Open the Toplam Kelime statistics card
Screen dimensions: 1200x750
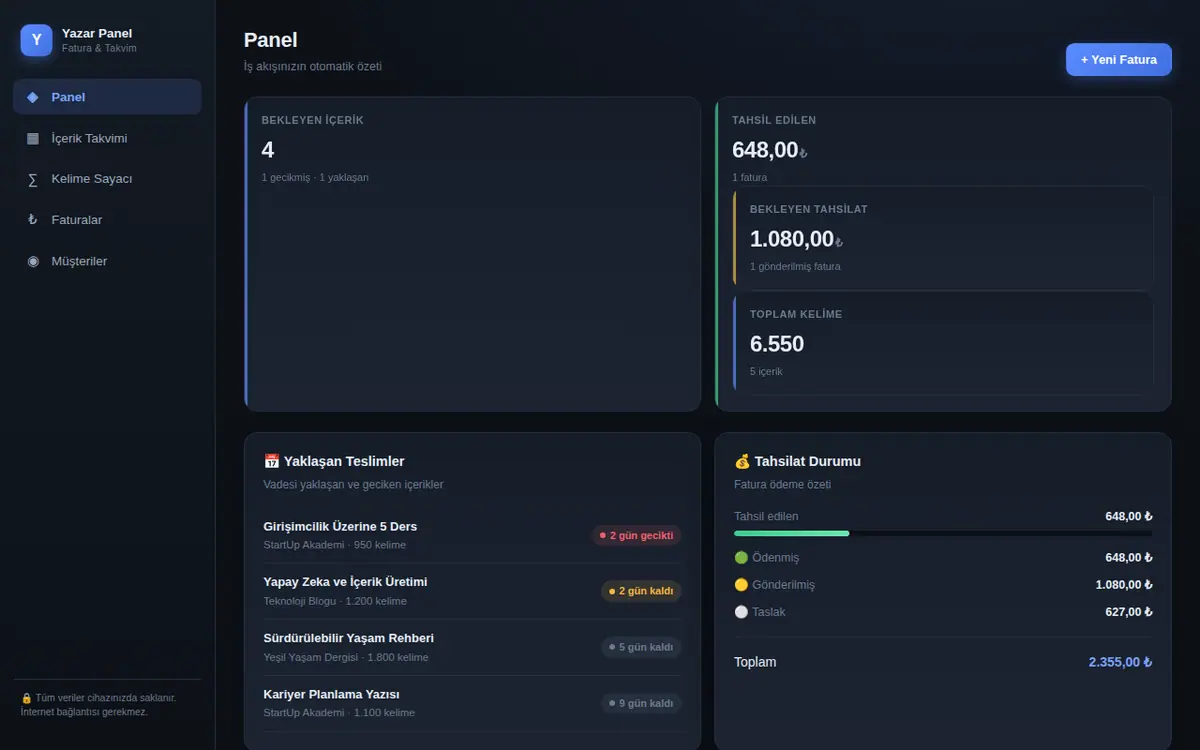[943, 343]
